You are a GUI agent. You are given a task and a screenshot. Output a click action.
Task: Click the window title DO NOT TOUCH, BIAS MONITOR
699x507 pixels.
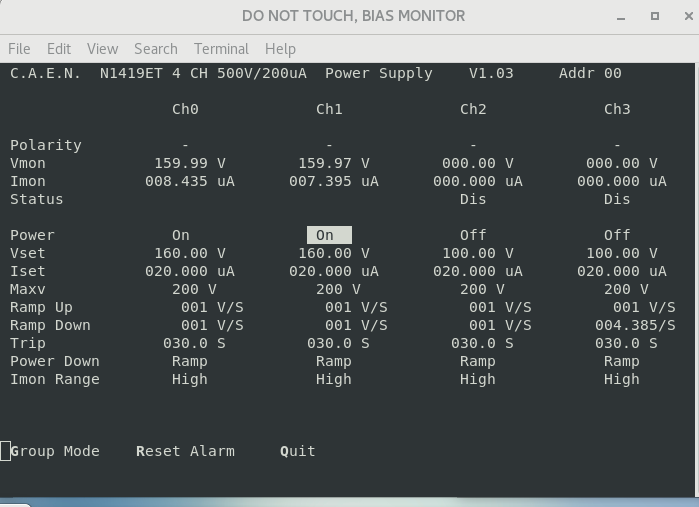click(x=354, y=16)
